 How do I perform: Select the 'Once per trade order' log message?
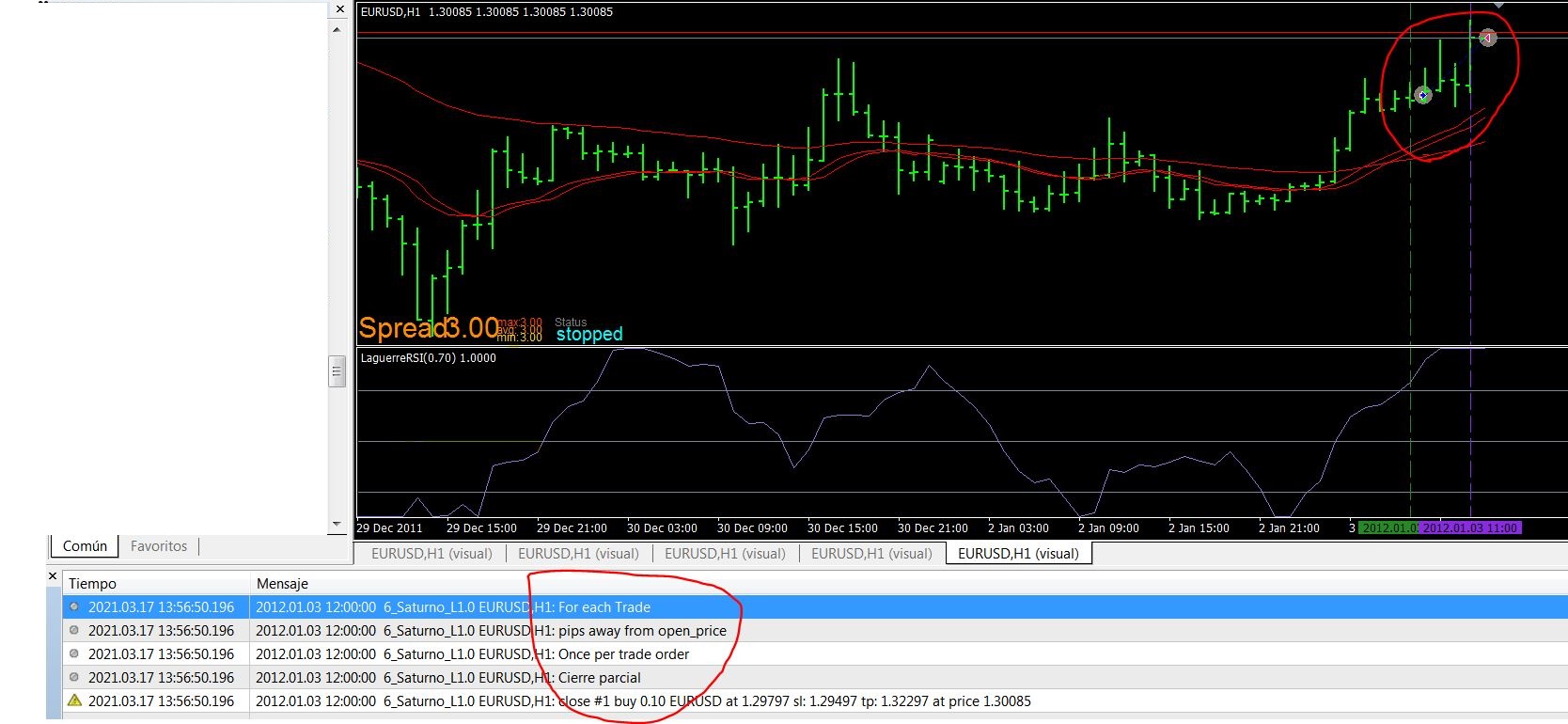[472, 654]
